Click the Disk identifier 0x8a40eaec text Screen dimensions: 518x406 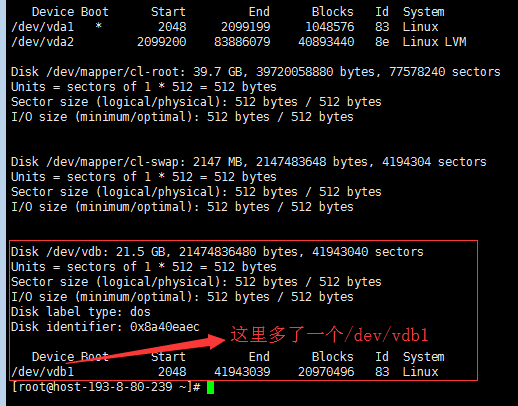(105, 327)
